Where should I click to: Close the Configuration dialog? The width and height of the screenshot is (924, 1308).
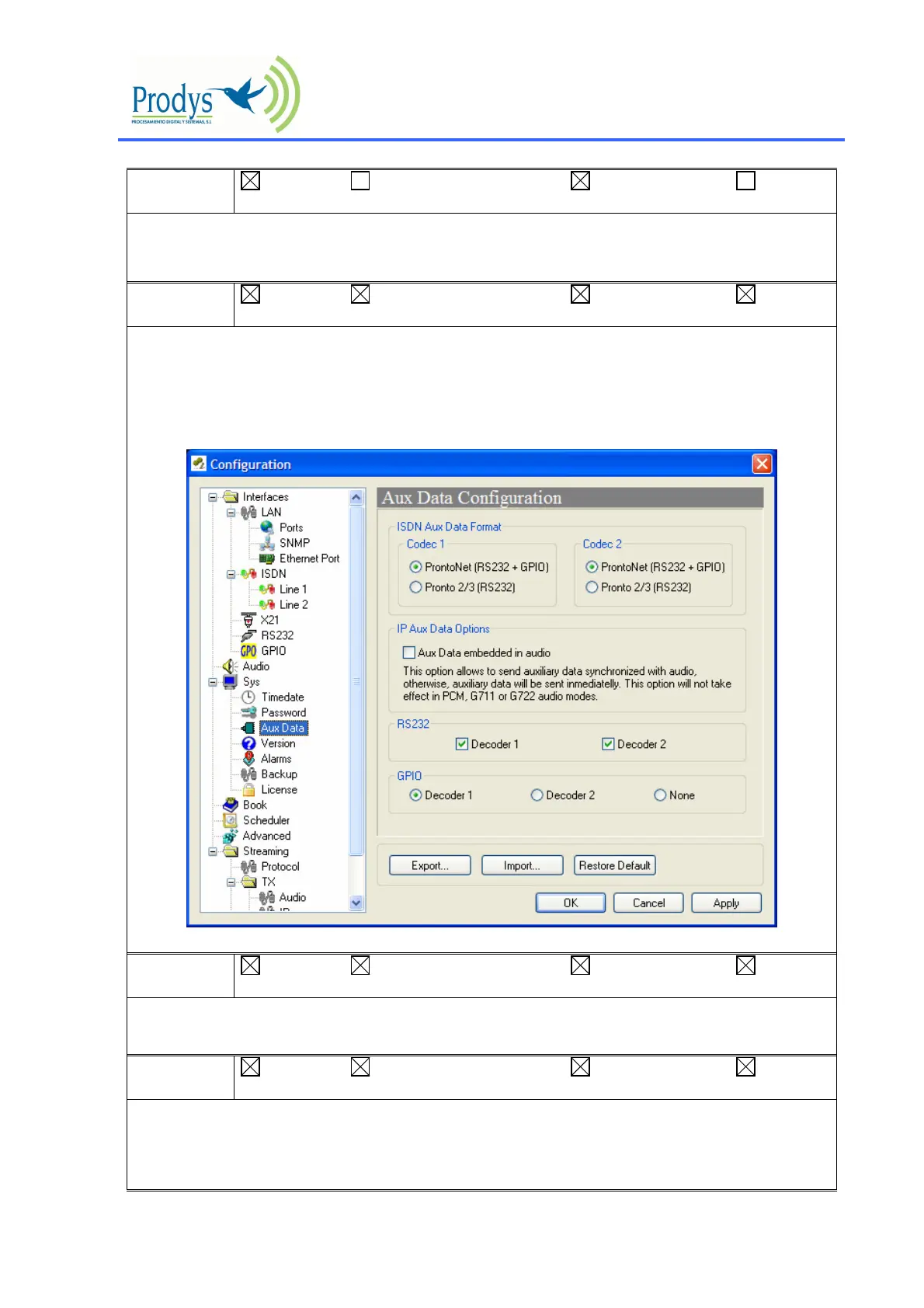pos(762,464)
